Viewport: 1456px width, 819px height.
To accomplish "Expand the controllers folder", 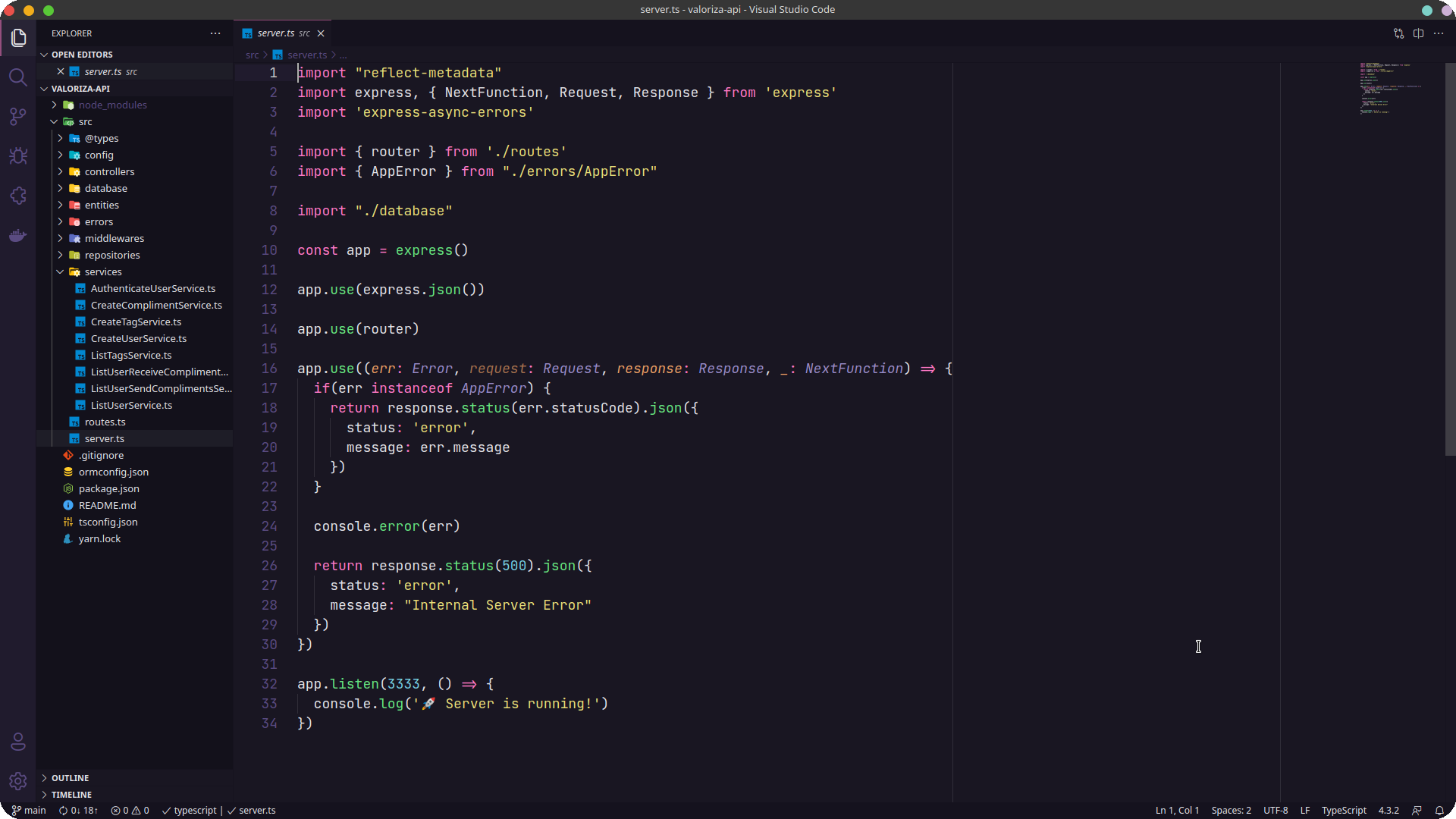I will click(x=109, y=171).
